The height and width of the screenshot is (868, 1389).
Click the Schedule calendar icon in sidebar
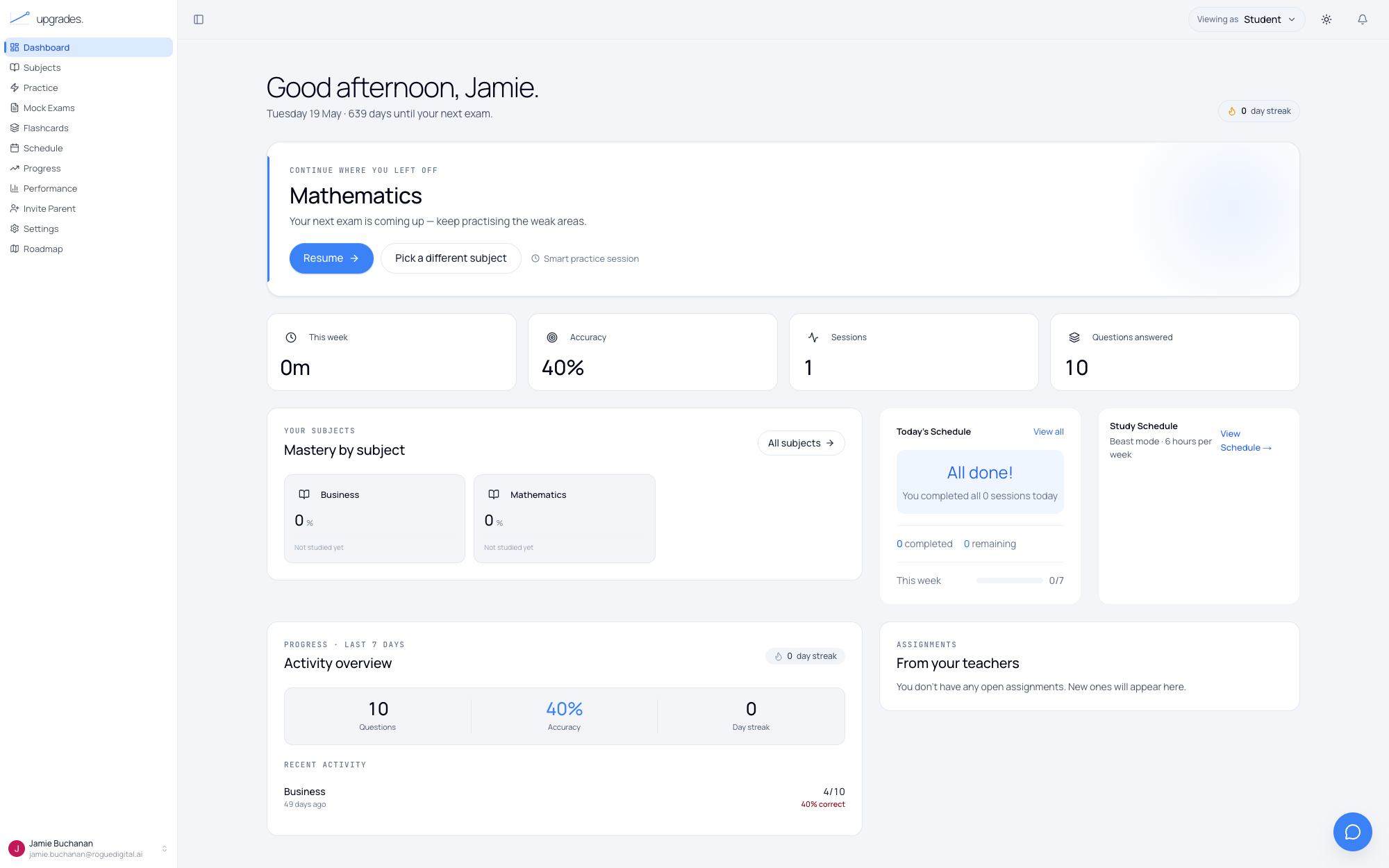tap(15, 148)
